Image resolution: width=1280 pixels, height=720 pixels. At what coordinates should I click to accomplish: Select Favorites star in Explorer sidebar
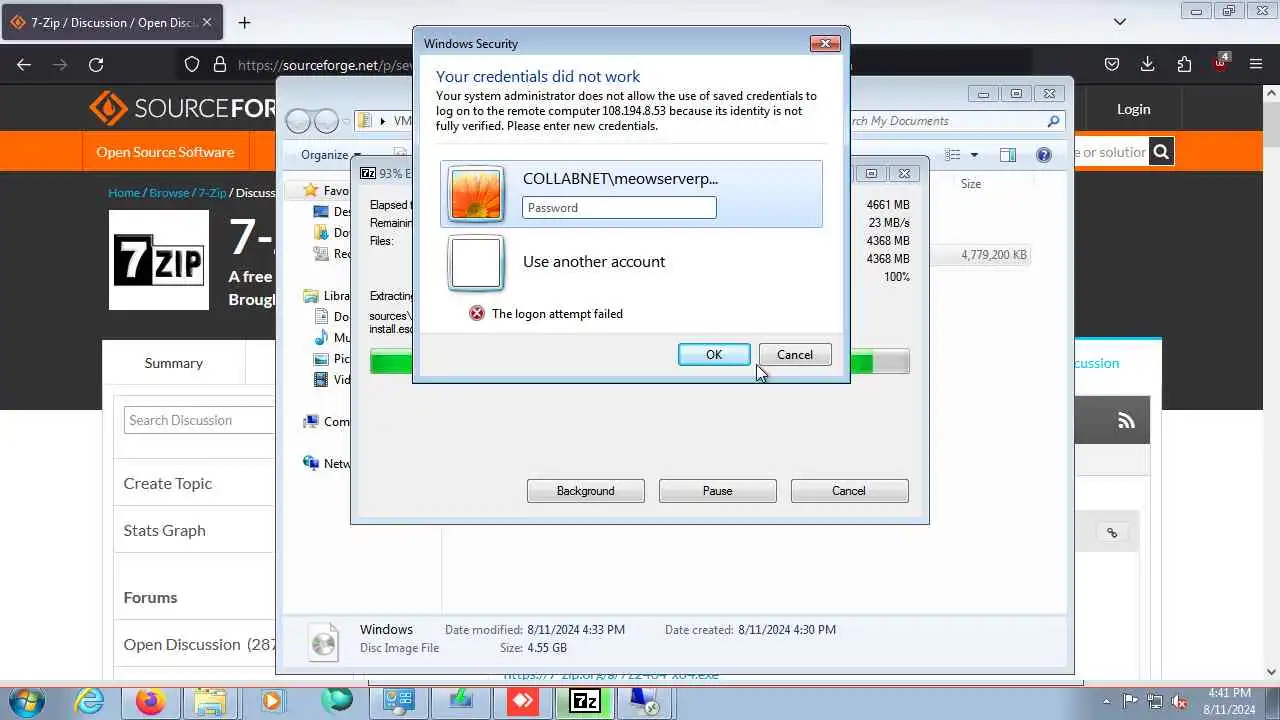click(311, 190)
